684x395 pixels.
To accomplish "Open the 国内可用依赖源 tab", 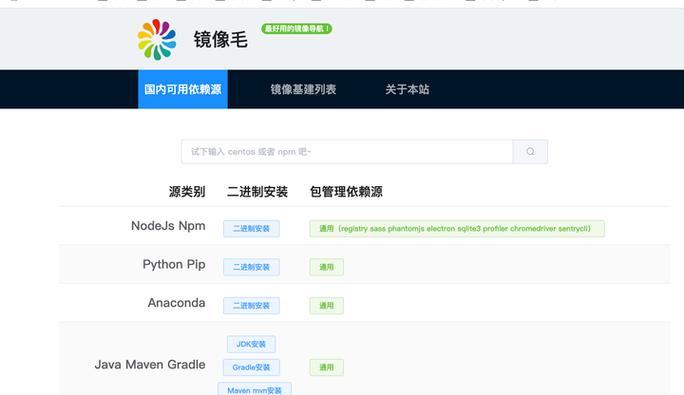I will 183,89.
